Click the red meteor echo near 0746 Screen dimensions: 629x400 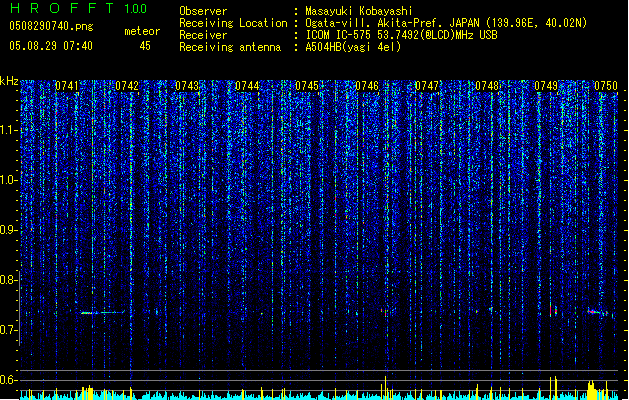385,312
